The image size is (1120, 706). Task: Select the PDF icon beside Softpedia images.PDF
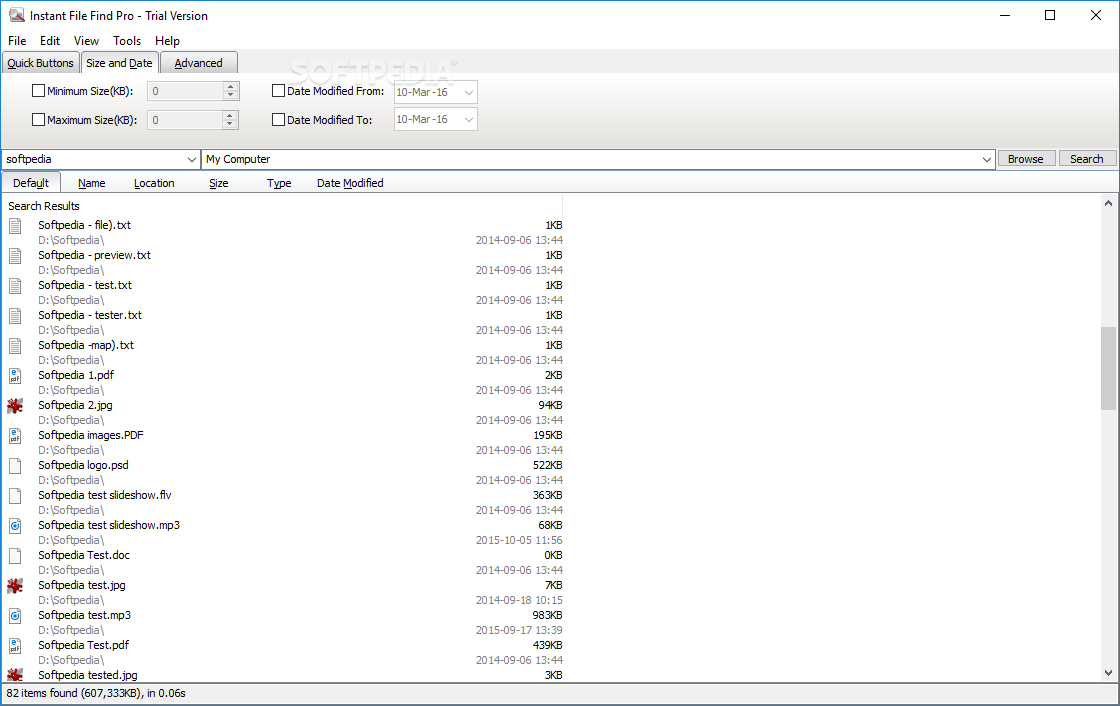tap(15, 436)
